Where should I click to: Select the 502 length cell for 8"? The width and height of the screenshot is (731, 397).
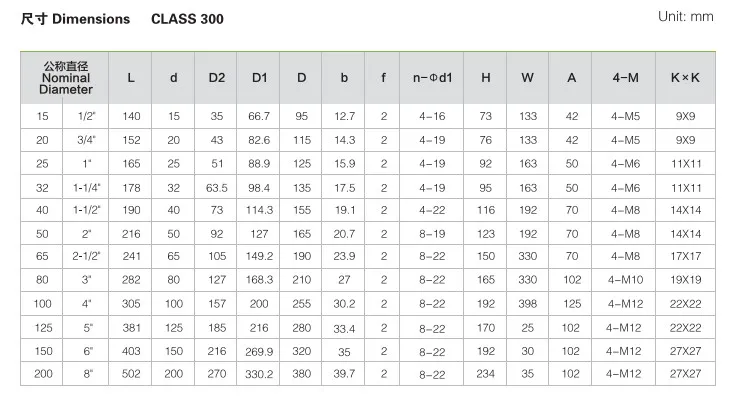point(131,374)
